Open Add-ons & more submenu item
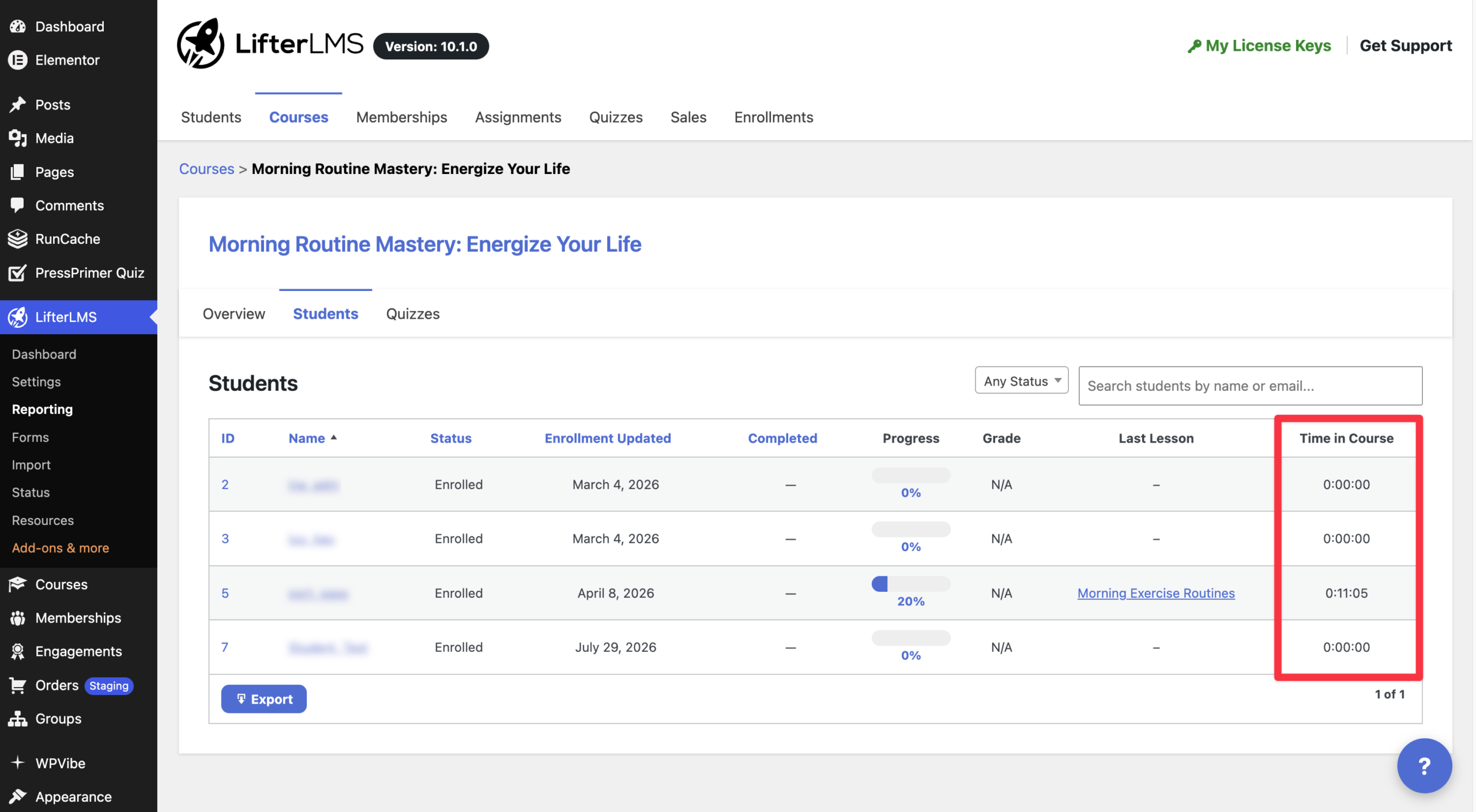The height and width of the screenshot is (812, 1476). 61,547
